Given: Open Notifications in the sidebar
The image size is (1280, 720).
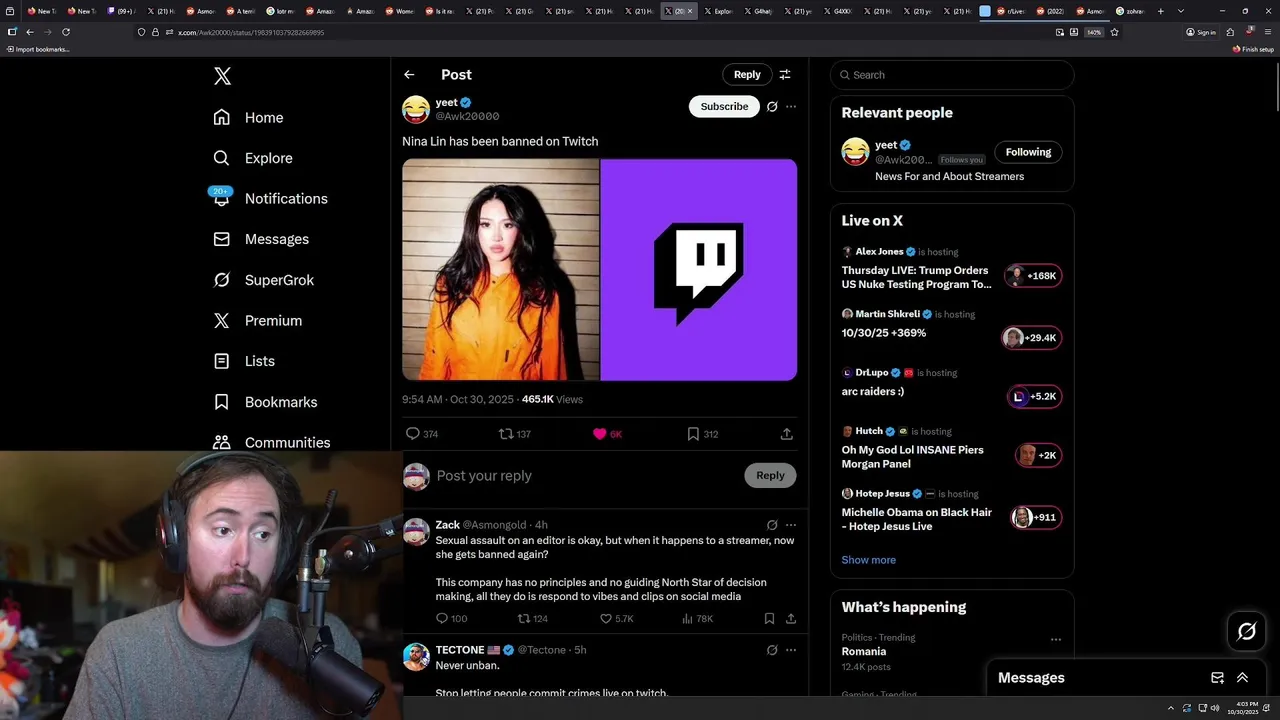Looking at the screenshot, I should point(270,198).
